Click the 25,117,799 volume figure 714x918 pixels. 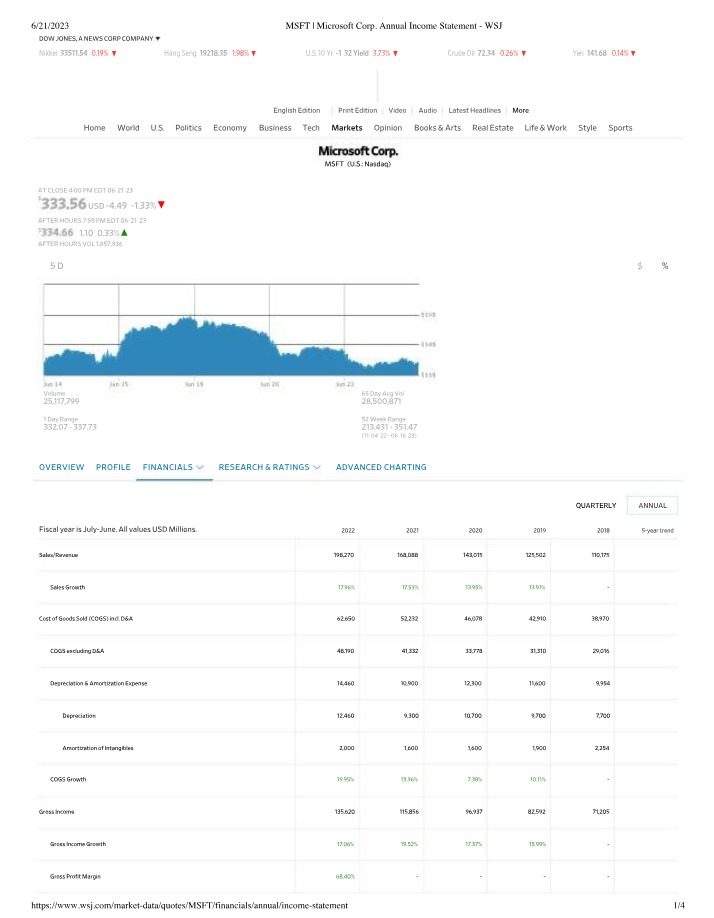coord(61,402)
